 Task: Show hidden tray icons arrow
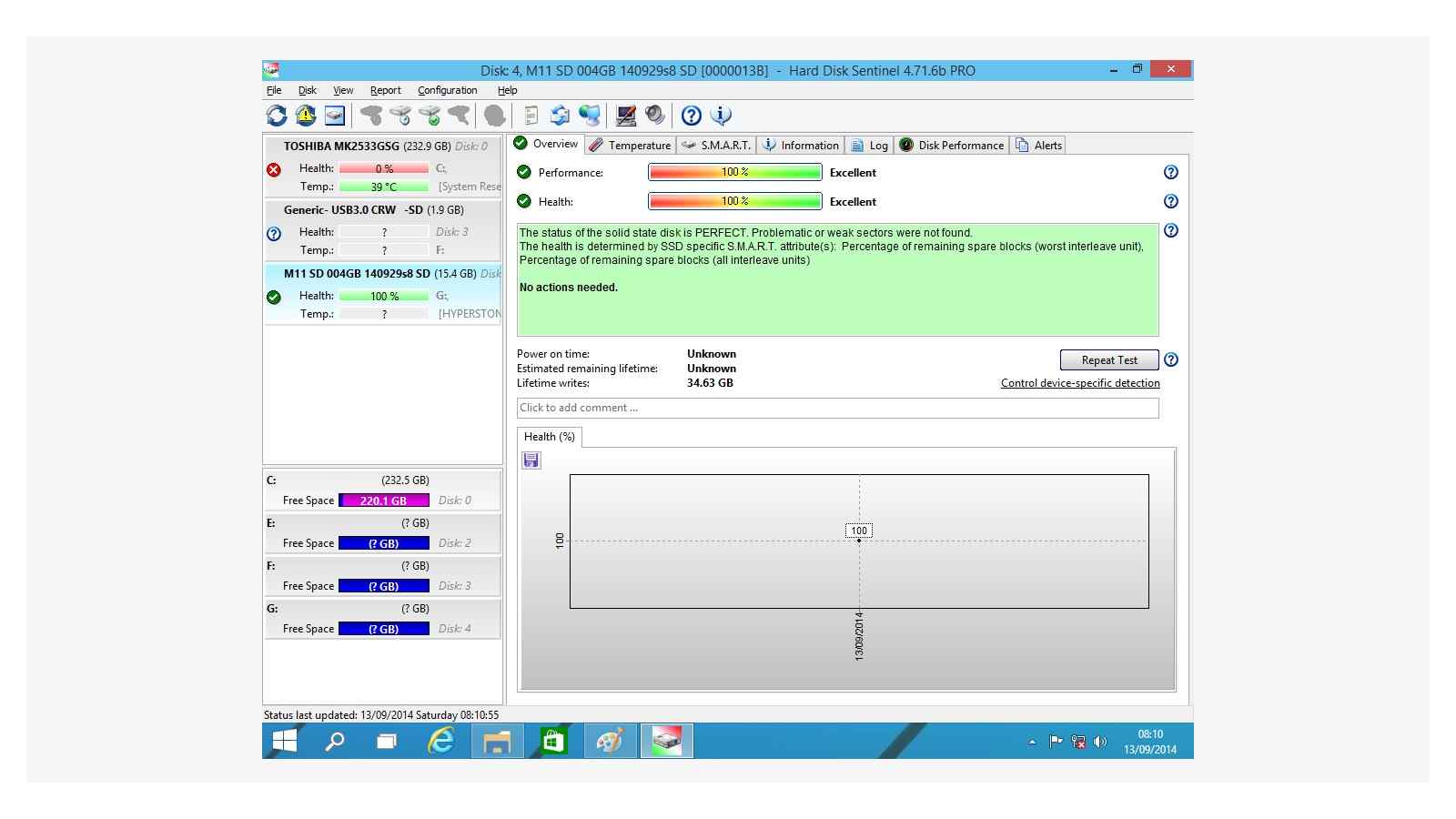(1032, 743)
